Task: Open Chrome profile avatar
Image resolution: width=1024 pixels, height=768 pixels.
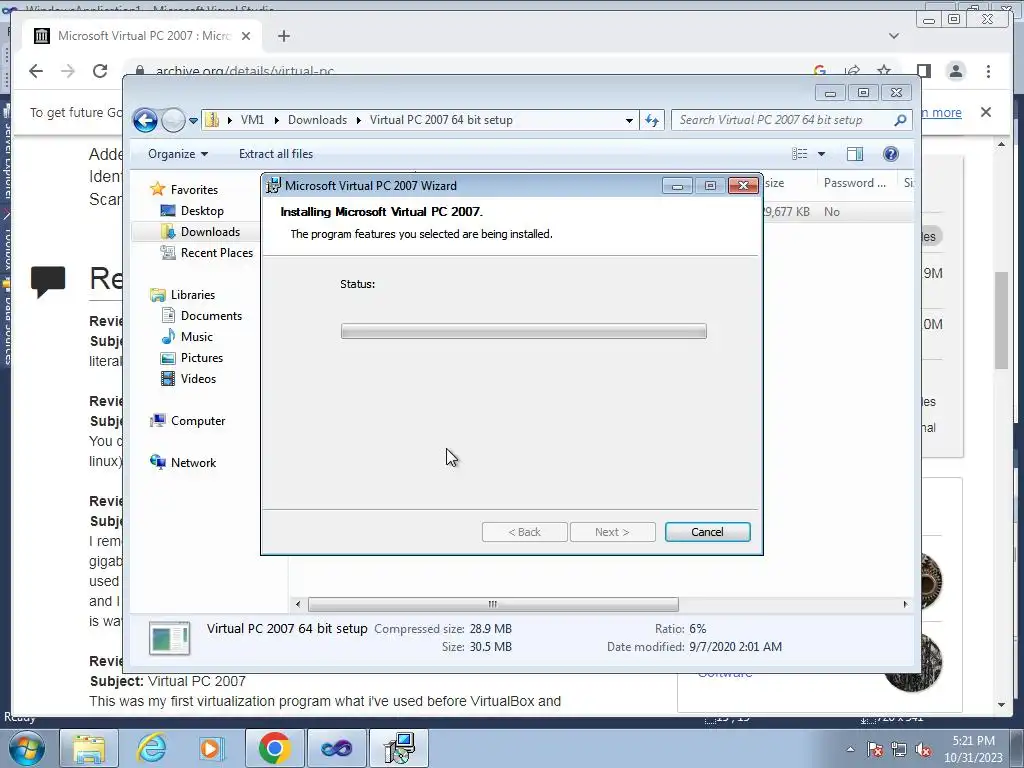Action: 955,71
